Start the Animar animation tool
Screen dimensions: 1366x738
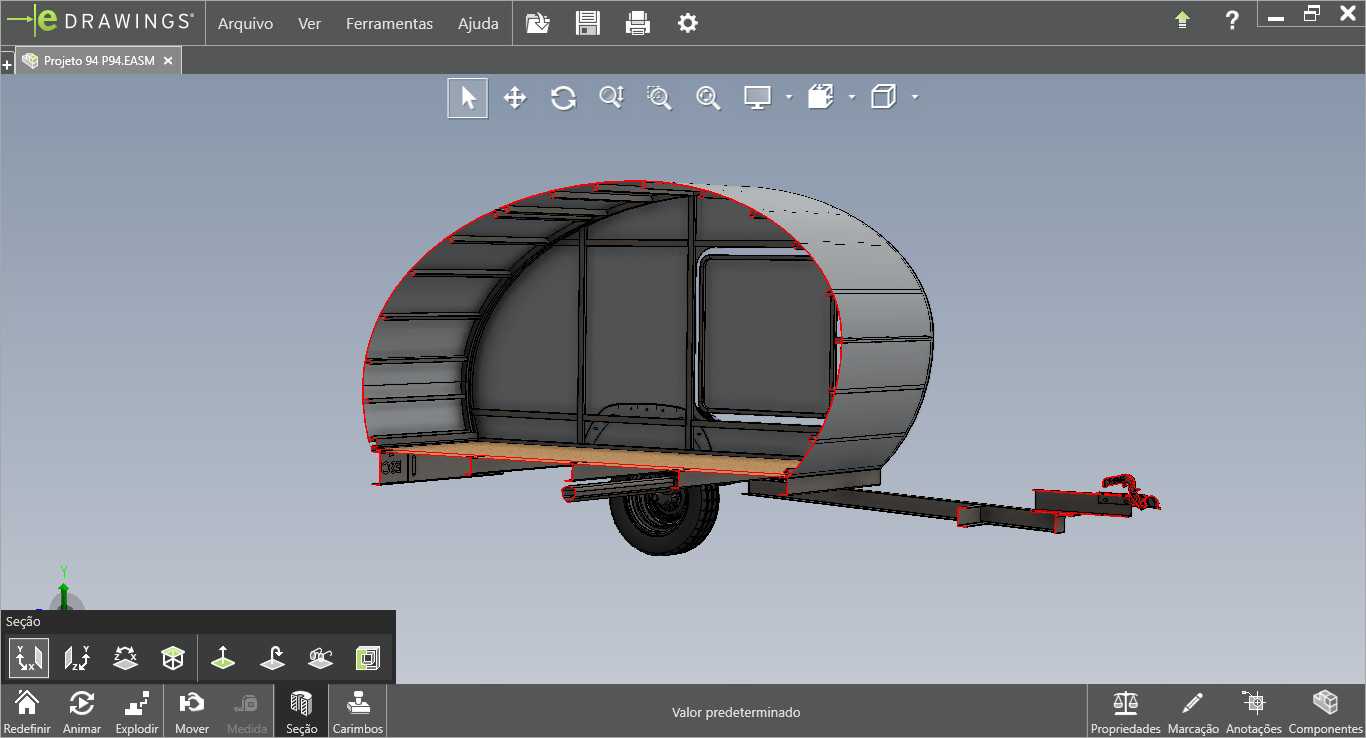82,711
